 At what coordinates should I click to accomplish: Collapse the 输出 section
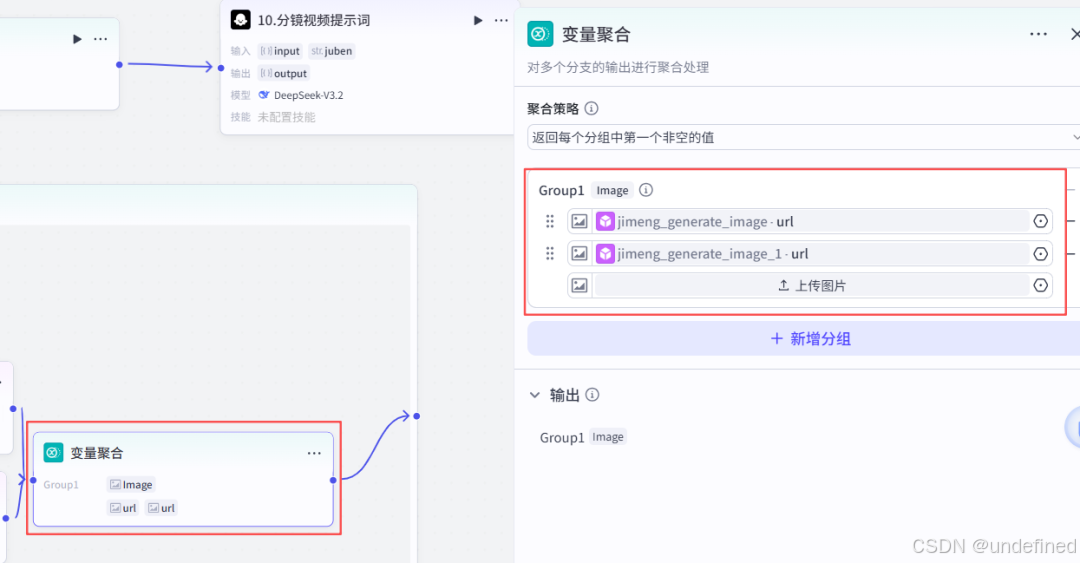(x=534, y=395)
